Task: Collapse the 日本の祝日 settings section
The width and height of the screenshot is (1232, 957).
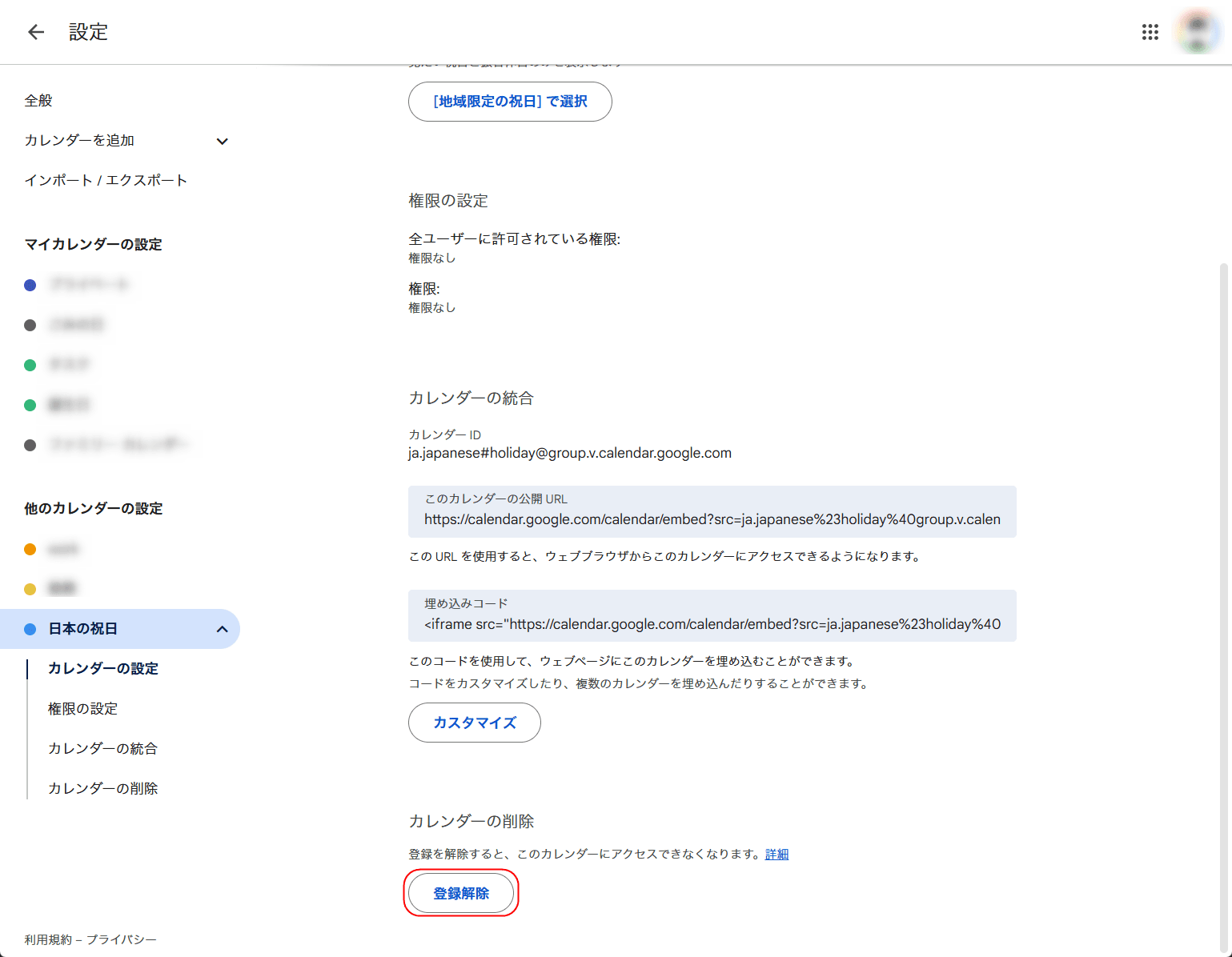Action: coord(223,629)
